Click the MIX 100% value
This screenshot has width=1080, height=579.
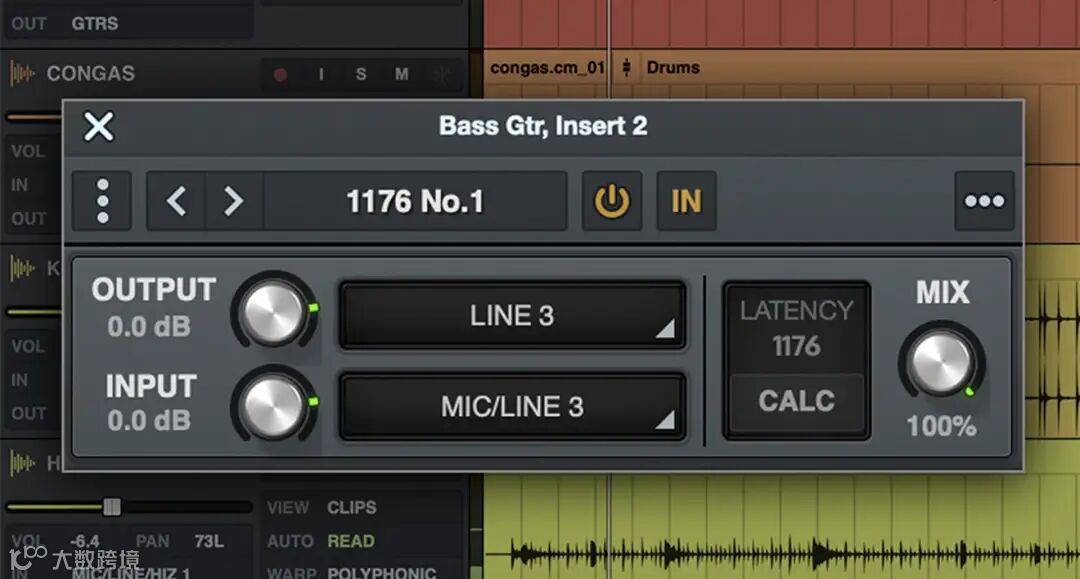click(942, 426)
